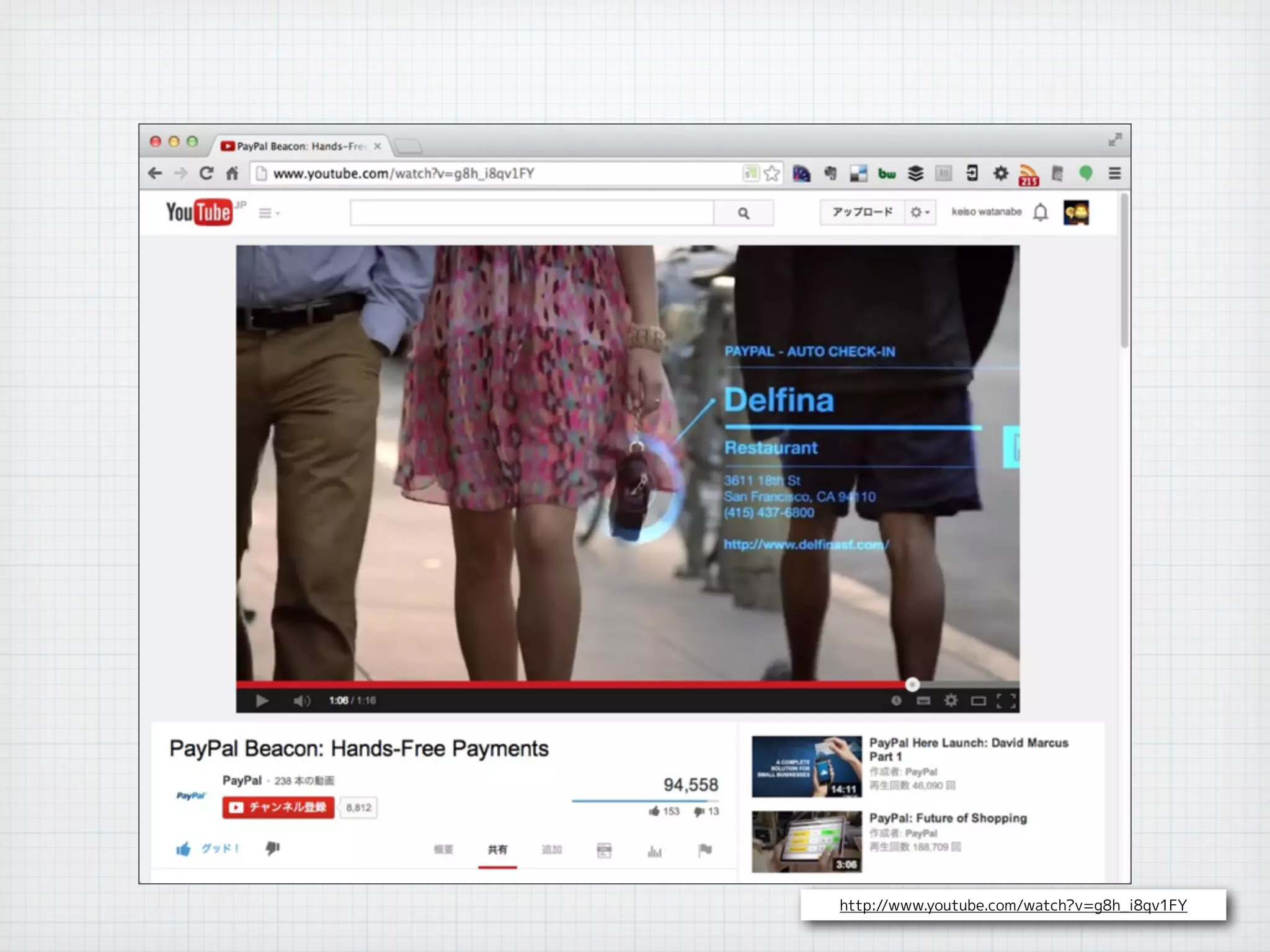Open the Chrome hamburger menu
This screenshot has height=952, width=1270.
coord(1114,174)
